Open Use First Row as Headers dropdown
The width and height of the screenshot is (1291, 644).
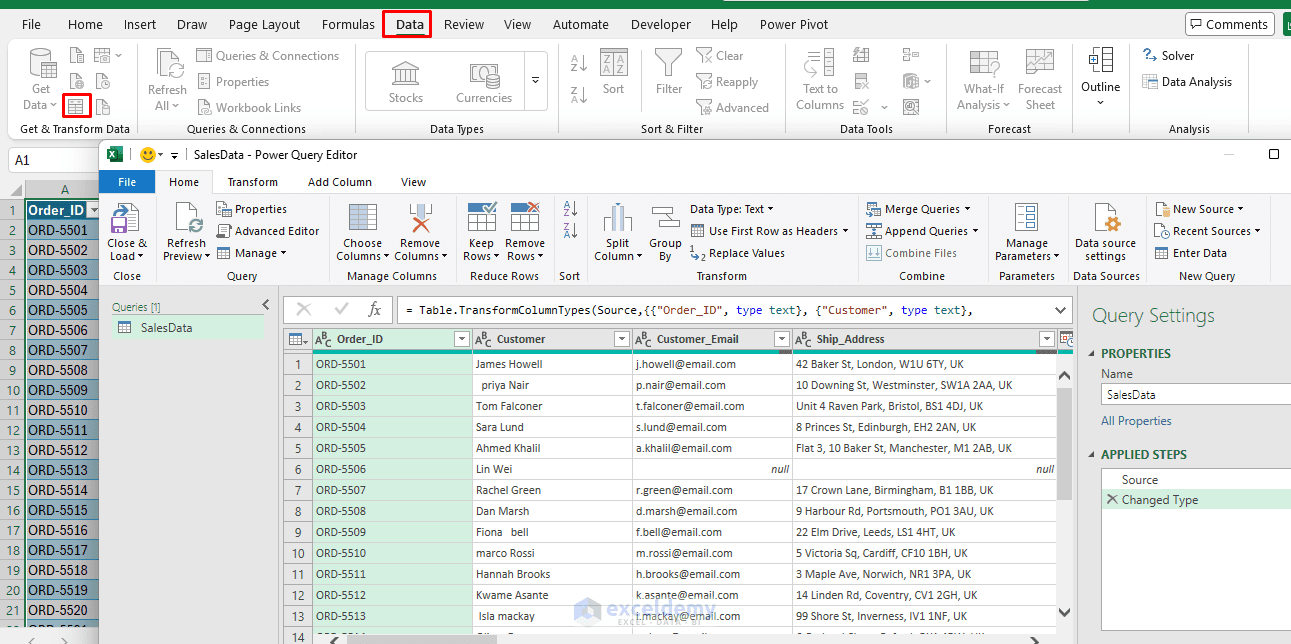(x=768, y=231)
